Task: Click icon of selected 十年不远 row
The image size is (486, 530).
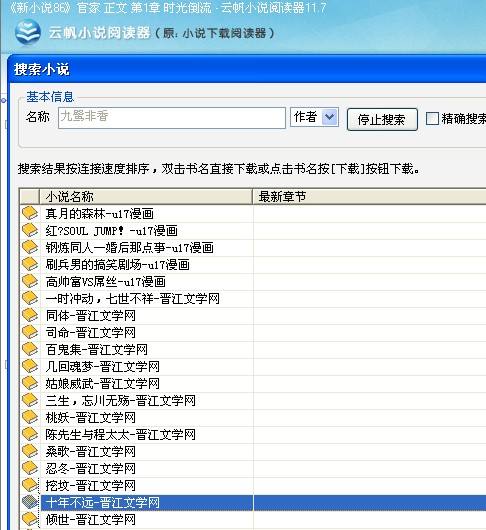Action: coord(30,502)
